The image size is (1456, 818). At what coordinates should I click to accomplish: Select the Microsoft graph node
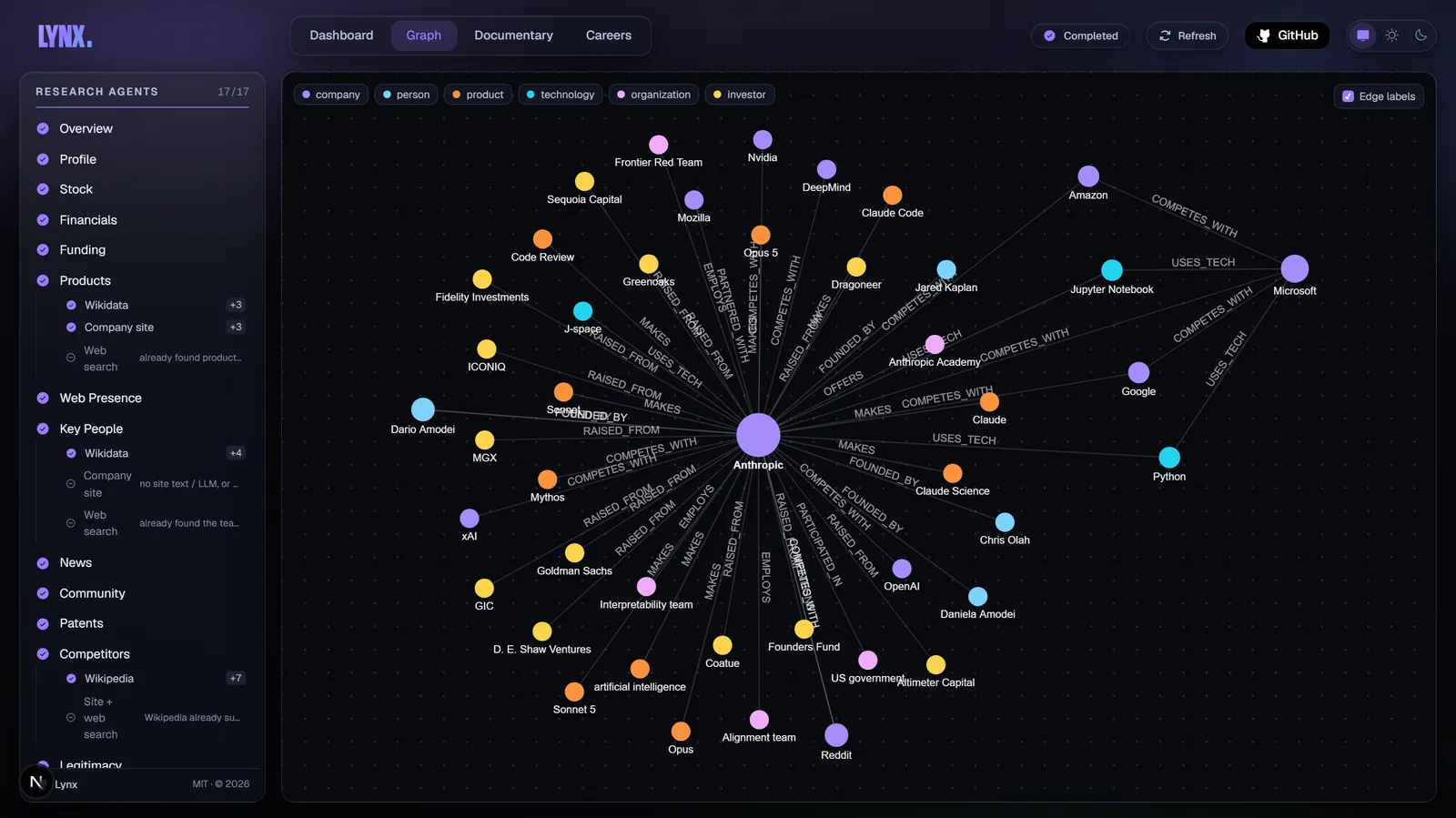[1294, 268]
